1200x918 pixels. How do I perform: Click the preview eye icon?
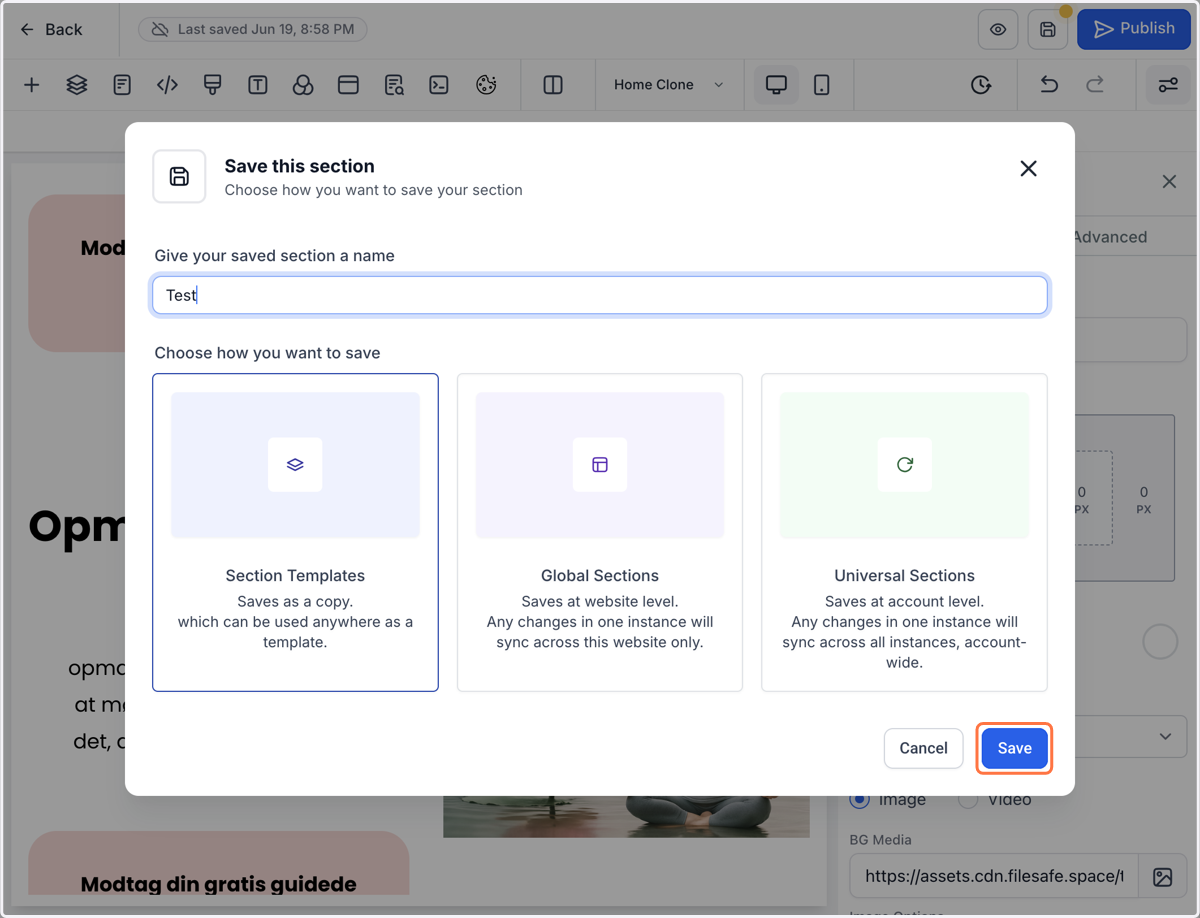998,30
